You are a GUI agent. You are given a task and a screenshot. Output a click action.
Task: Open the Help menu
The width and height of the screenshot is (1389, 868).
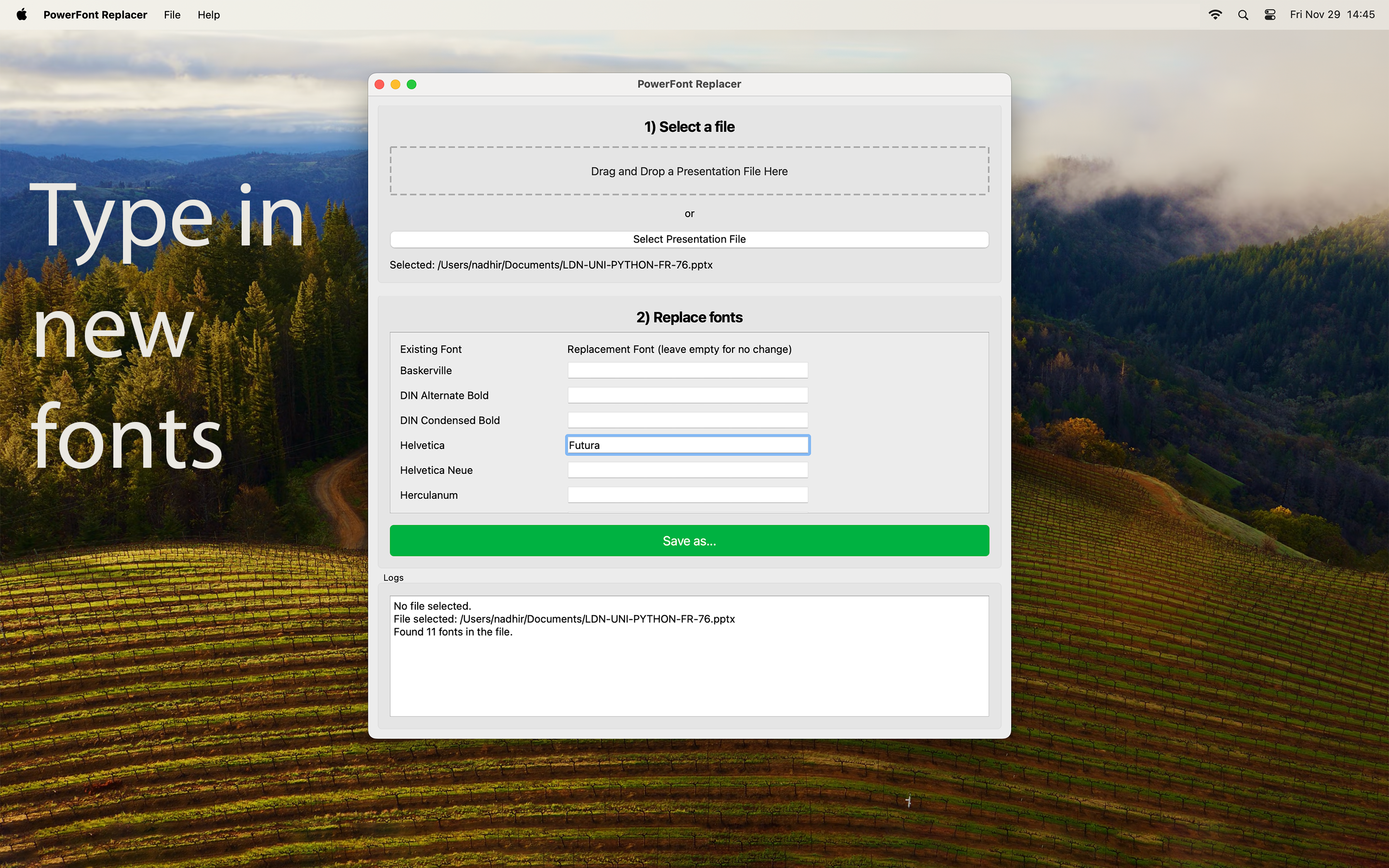point(209,15)
